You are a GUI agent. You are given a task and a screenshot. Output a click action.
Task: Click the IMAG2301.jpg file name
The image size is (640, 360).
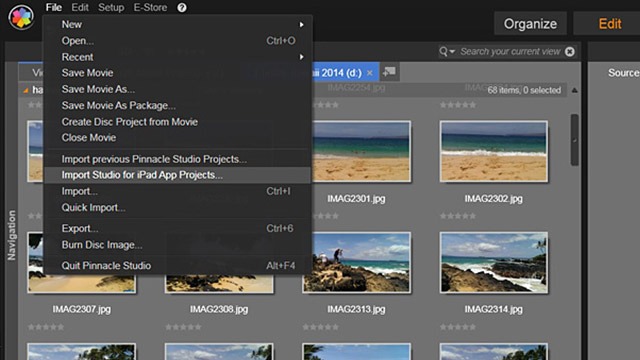(356, 199)
